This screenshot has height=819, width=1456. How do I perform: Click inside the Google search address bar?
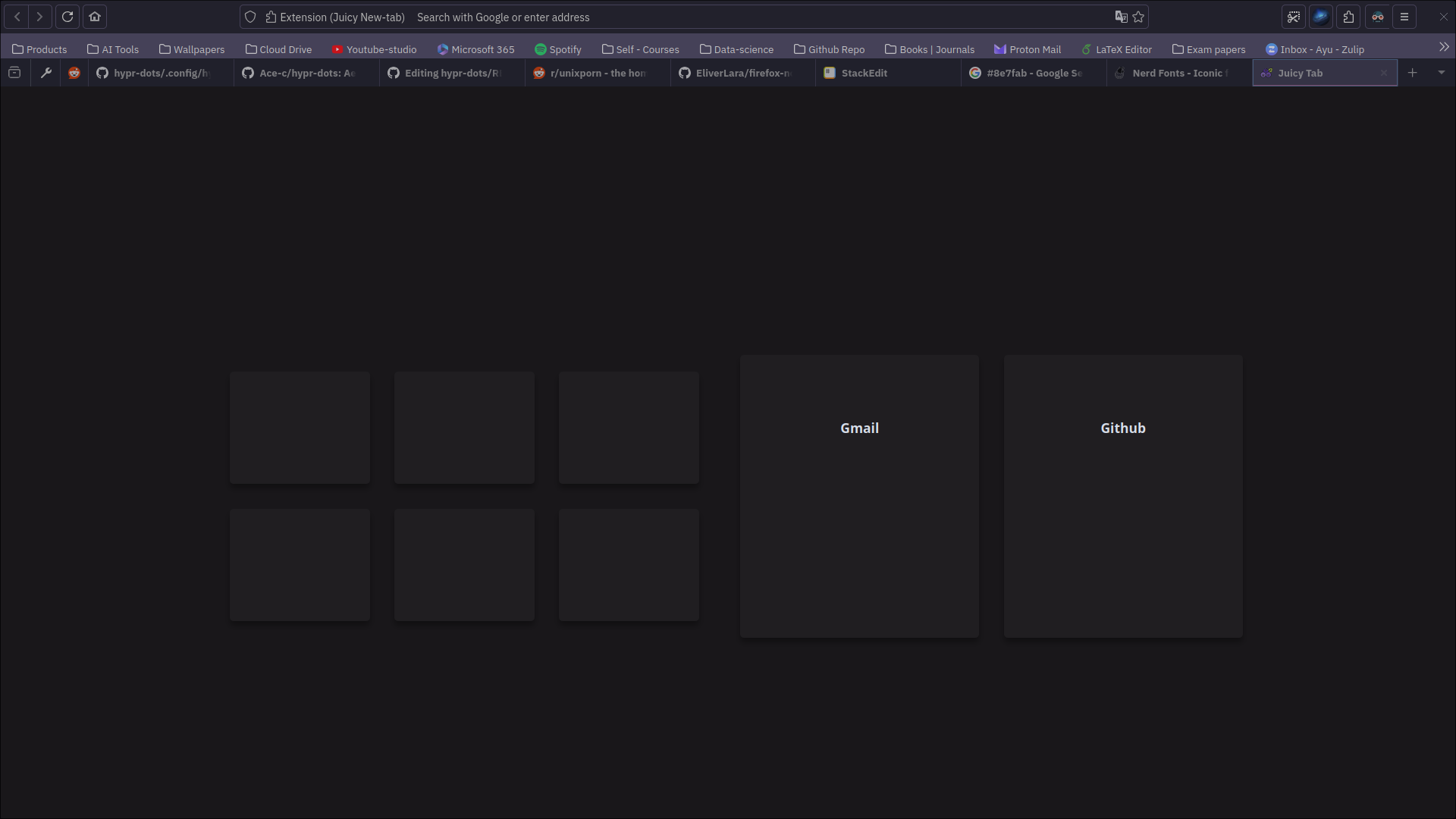pos(682,17)
